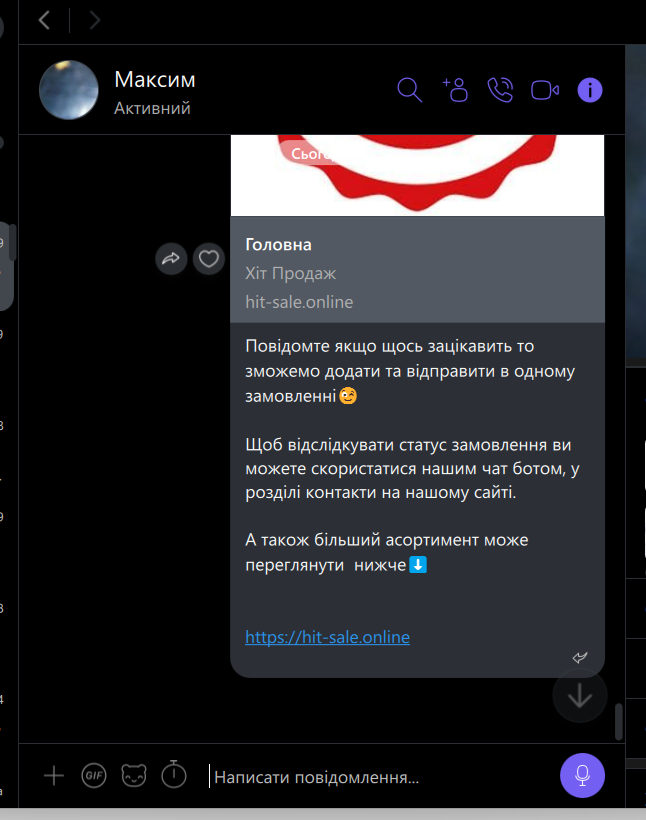Go forward with the right chevron
646x820 pixels.
pyautogui.click(x=95, y=19)
